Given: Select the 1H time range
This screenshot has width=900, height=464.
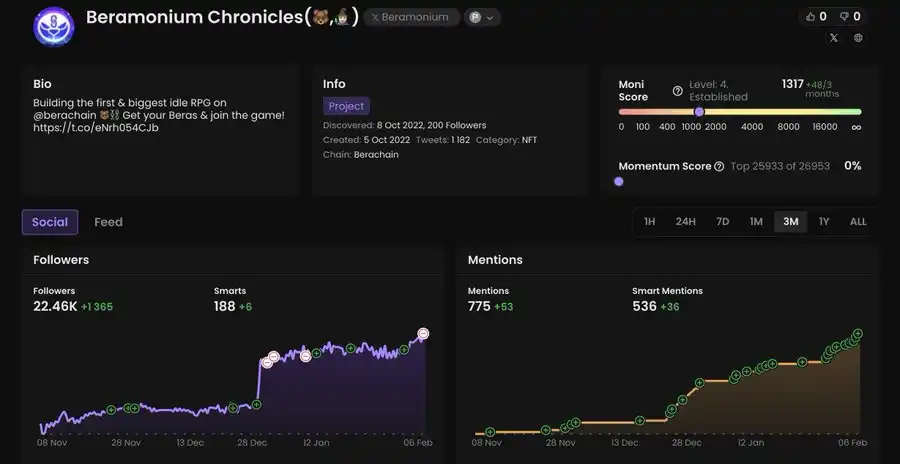Looking at the screenshot, I should pyautogui.click(x=649, y=222).
